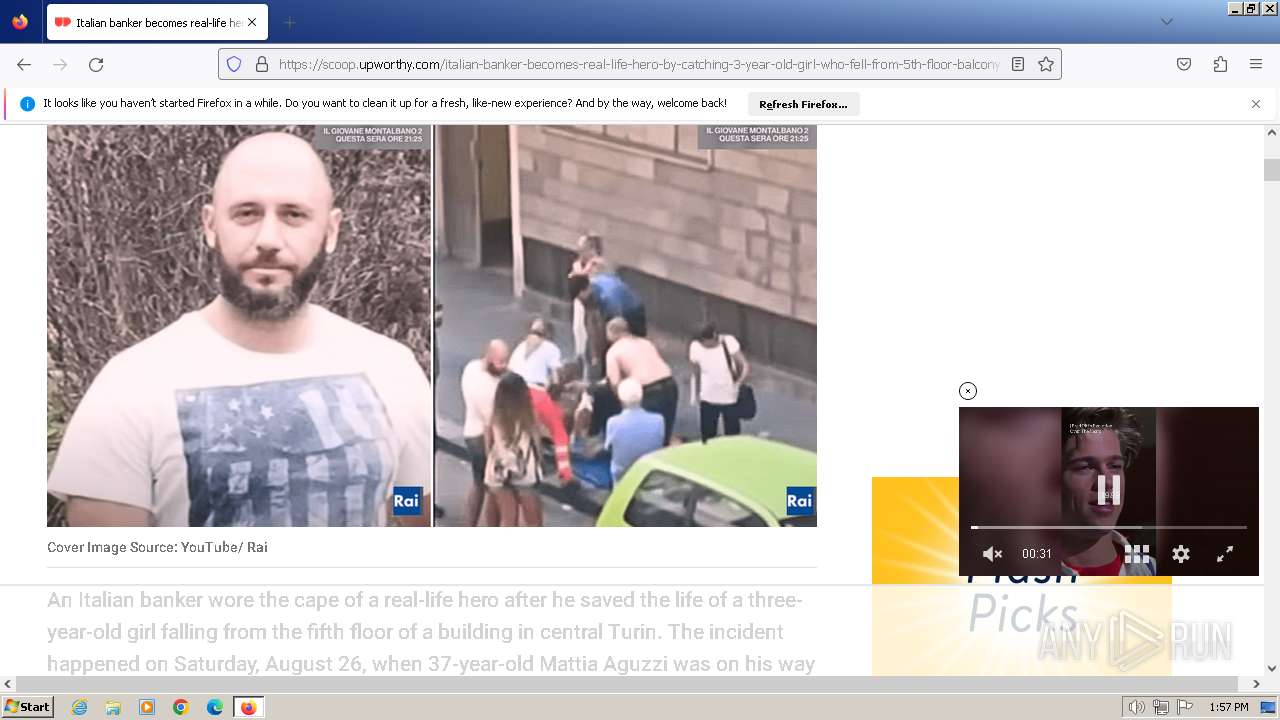Launch Microsoft Edge from taskbar
1280x720 pixels.
pyautogui.click(x=215, y=707)
